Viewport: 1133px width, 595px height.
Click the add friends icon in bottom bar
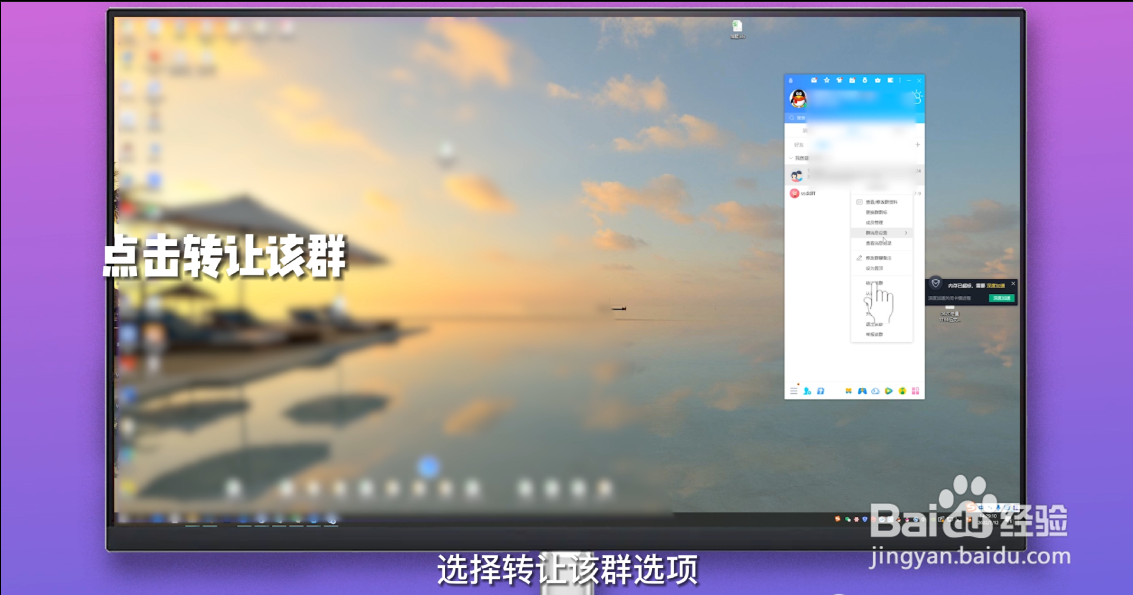(x=807, y=391)
